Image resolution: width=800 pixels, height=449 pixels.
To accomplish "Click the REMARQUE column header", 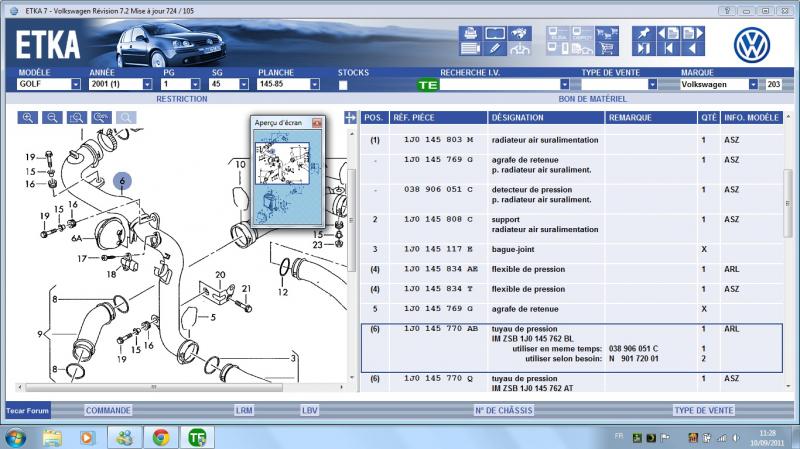I will (x=651, y=118).
